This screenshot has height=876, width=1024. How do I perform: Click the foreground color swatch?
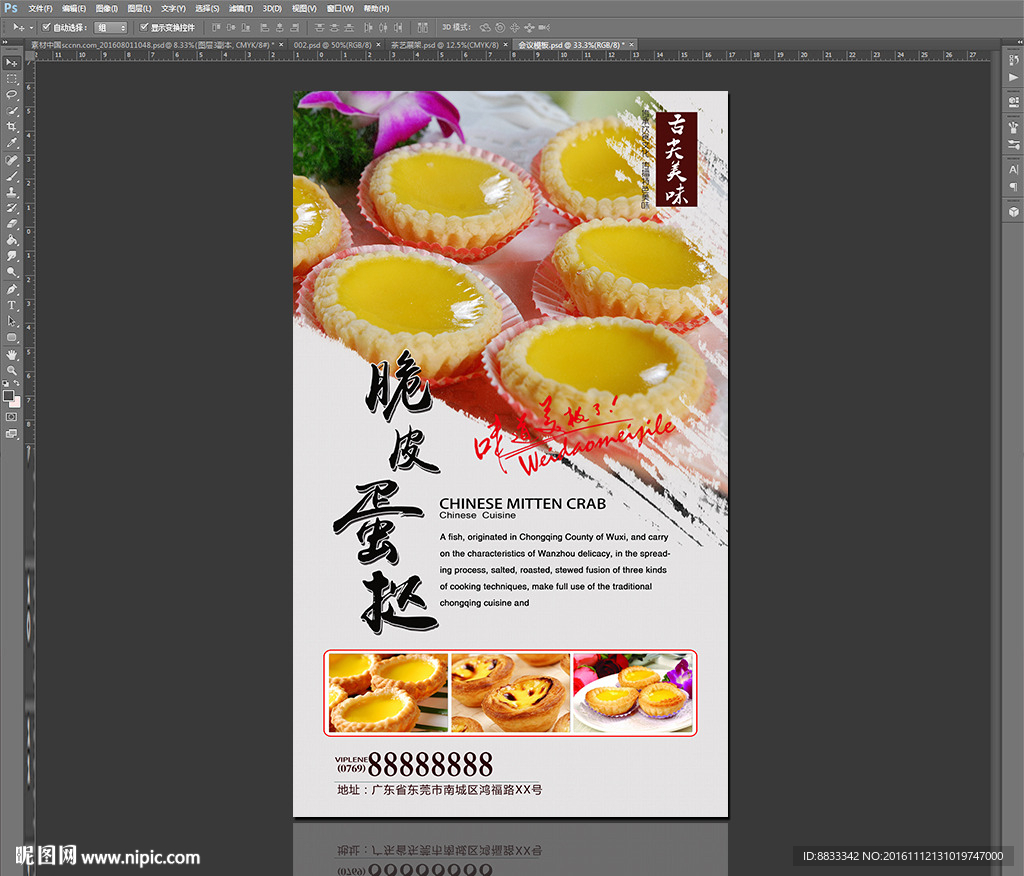pyautogui.click(x=8, y=396)
